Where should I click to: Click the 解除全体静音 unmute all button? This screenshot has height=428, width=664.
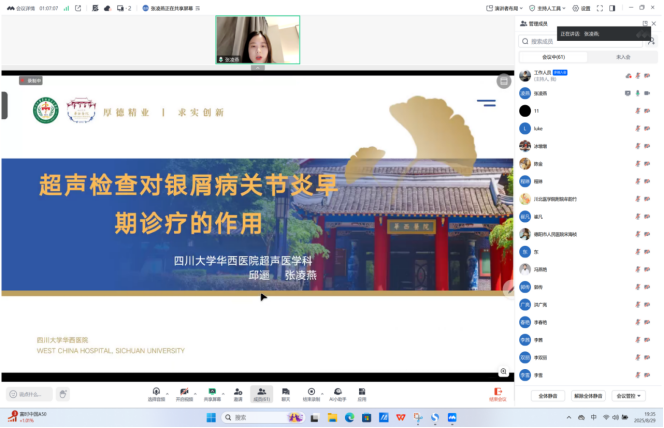point(588,396)
